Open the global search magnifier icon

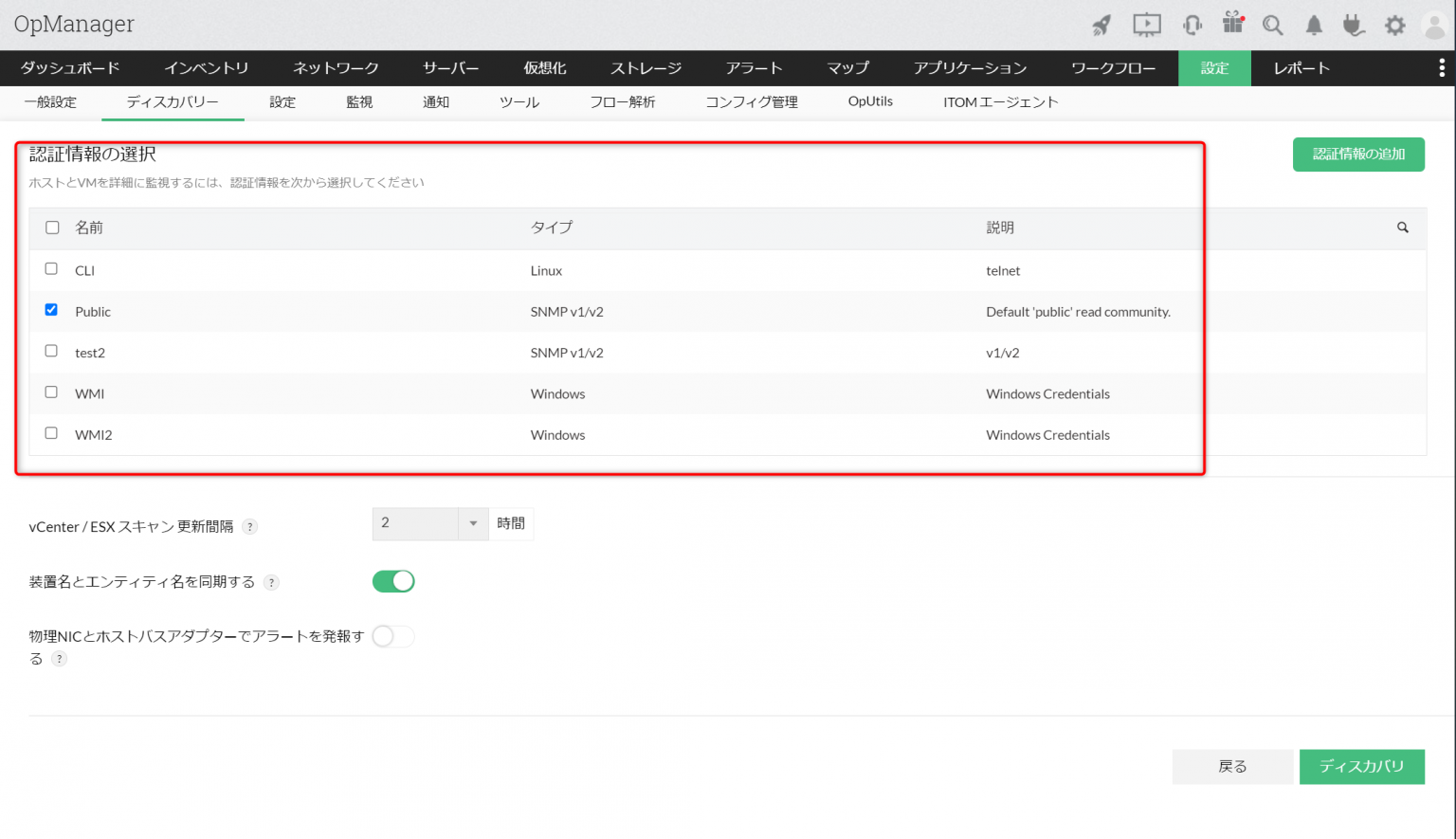click(1272, 25)
